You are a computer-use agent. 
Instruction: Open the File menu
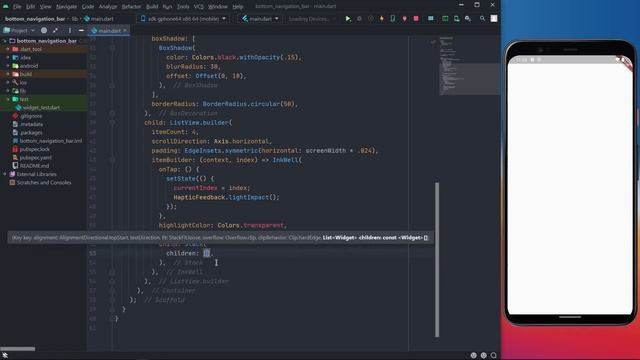(17, 7)
